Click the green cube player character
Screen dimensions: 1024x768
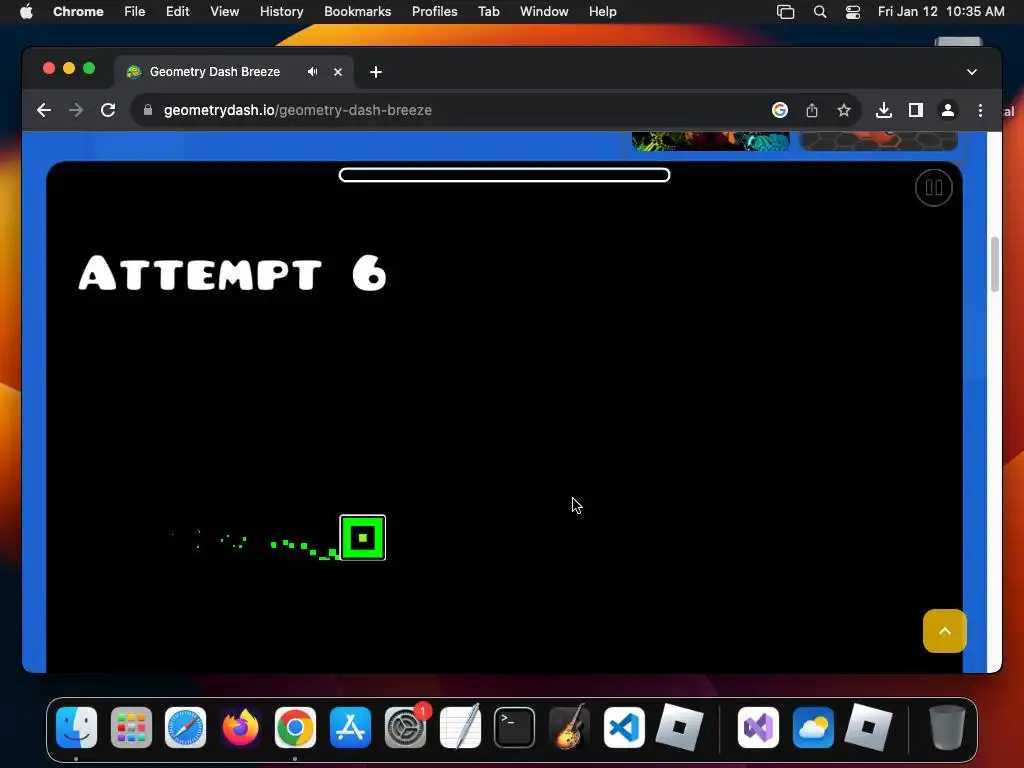pos(362,537)
